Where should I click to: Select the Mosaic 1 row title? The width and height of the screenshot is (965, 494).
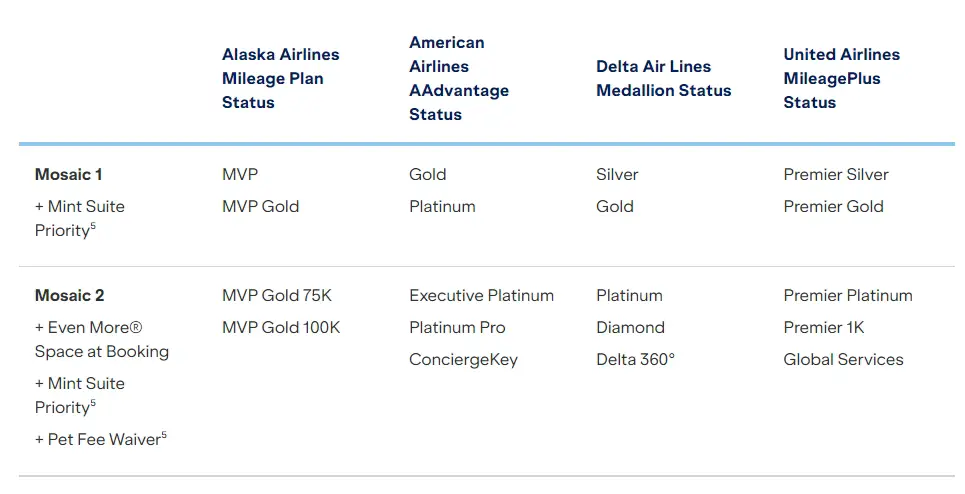(x=69, y=174)
